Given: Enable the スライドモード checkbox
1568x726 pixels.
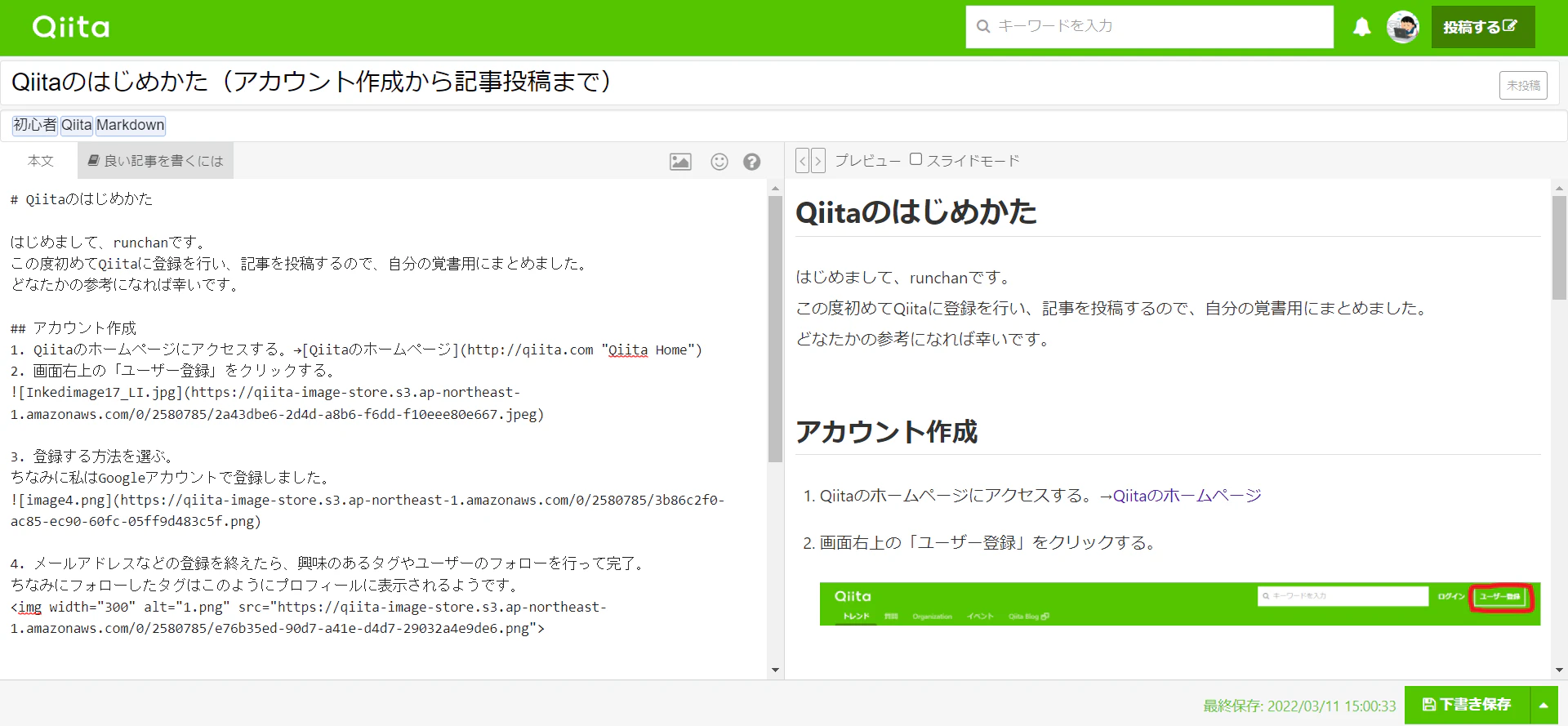Looking at the screenshot, I should click(x=915, y=159).
